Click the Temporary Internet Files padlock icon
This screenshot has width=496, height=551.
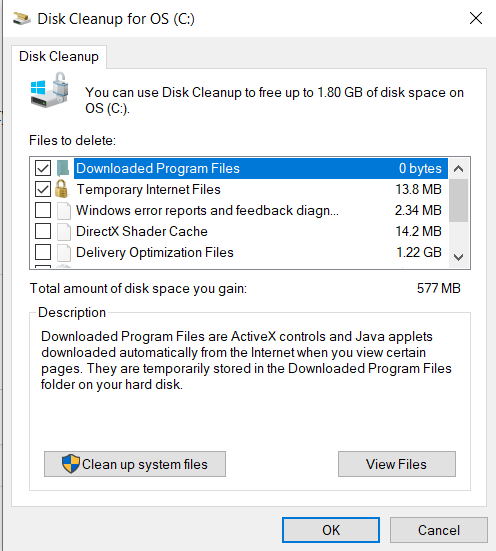pyautogui.click(x=62, y=189)
